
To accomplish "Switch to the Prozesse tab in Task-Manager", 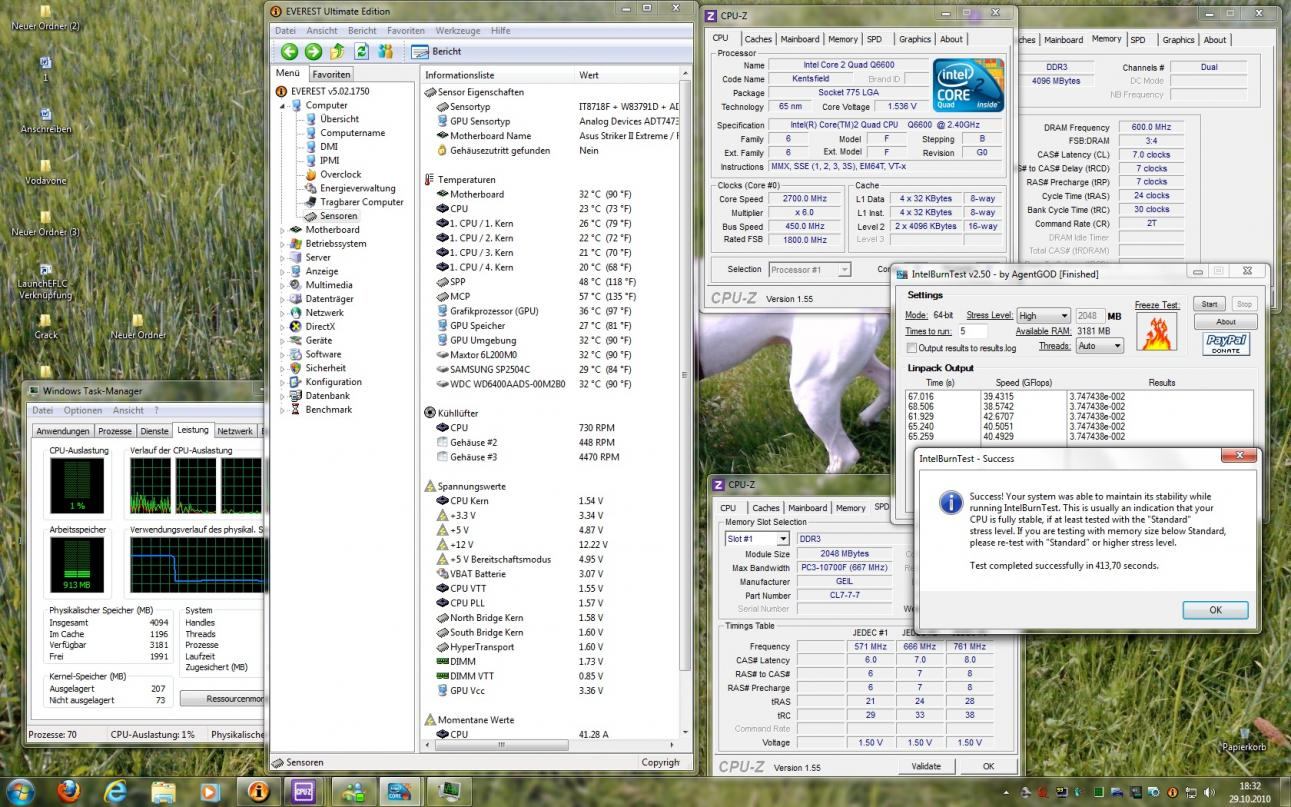I will 115,431.
